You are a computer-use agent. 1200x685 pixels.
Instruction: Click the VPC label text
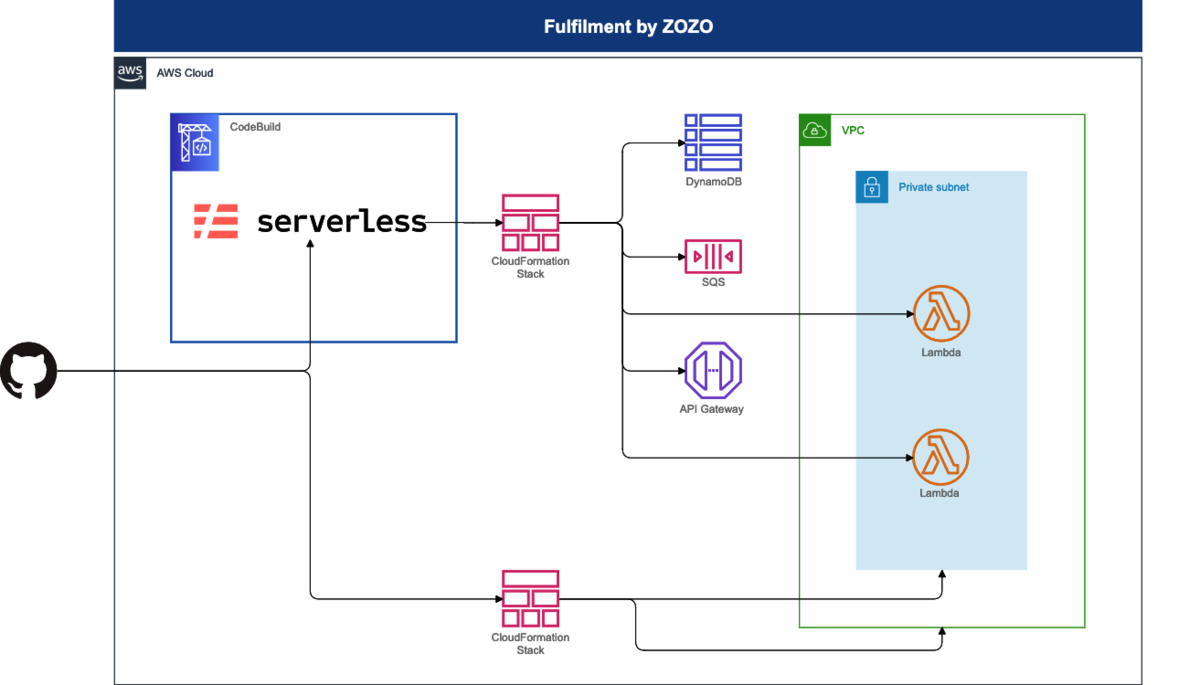click(853, 130)
